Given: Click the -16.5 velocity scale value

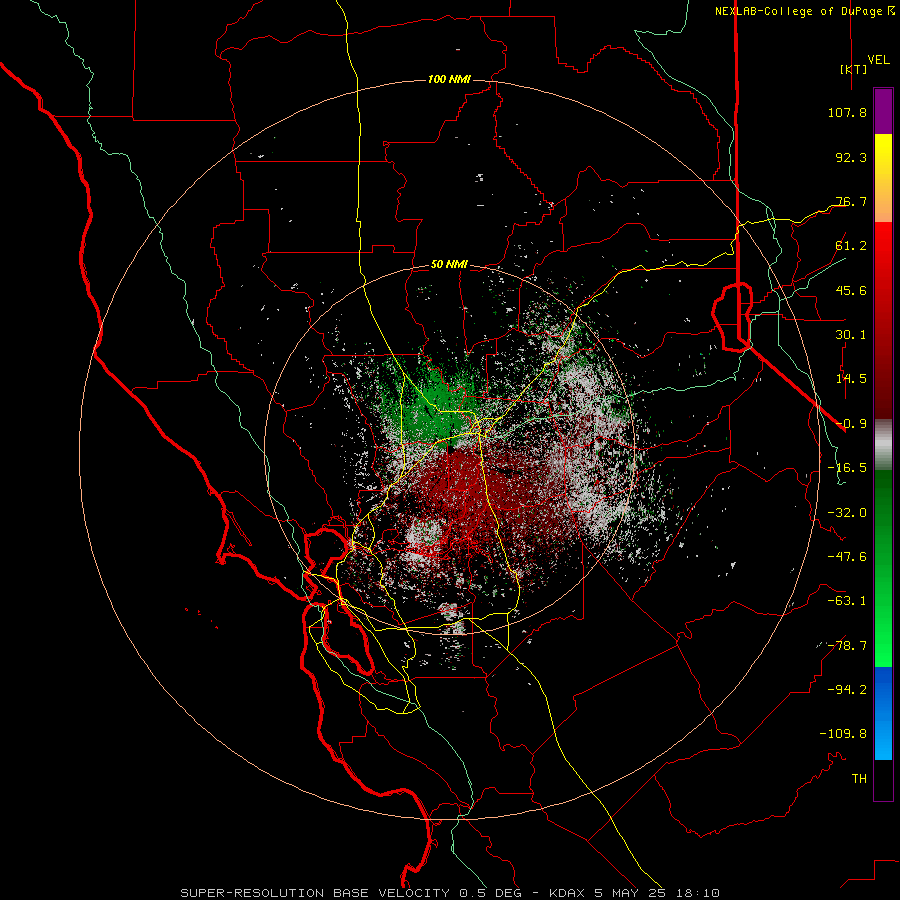Looking at the screenshot, I should coord(847,468).
